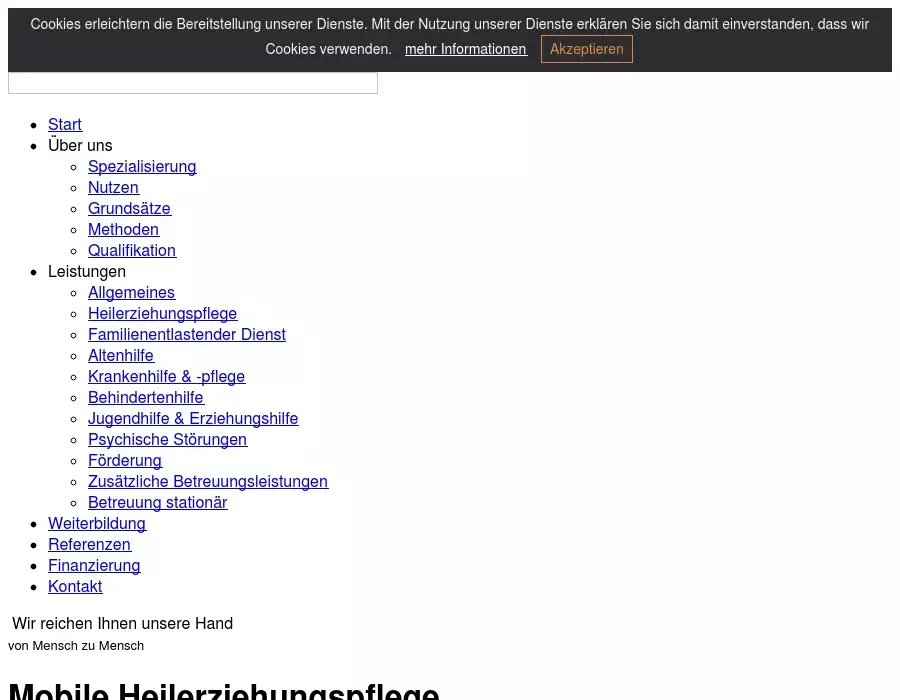Open the Finanzierung page

tap(94, 565)
